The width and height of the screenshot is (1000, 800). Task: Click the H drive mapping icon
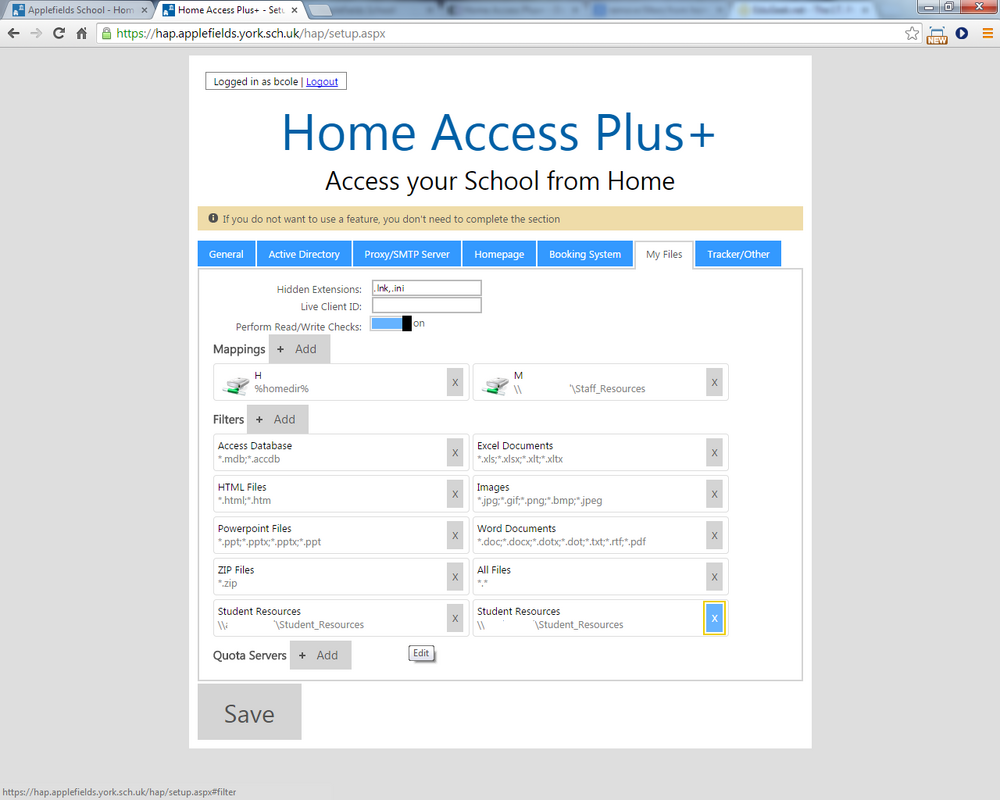[237, 385]
